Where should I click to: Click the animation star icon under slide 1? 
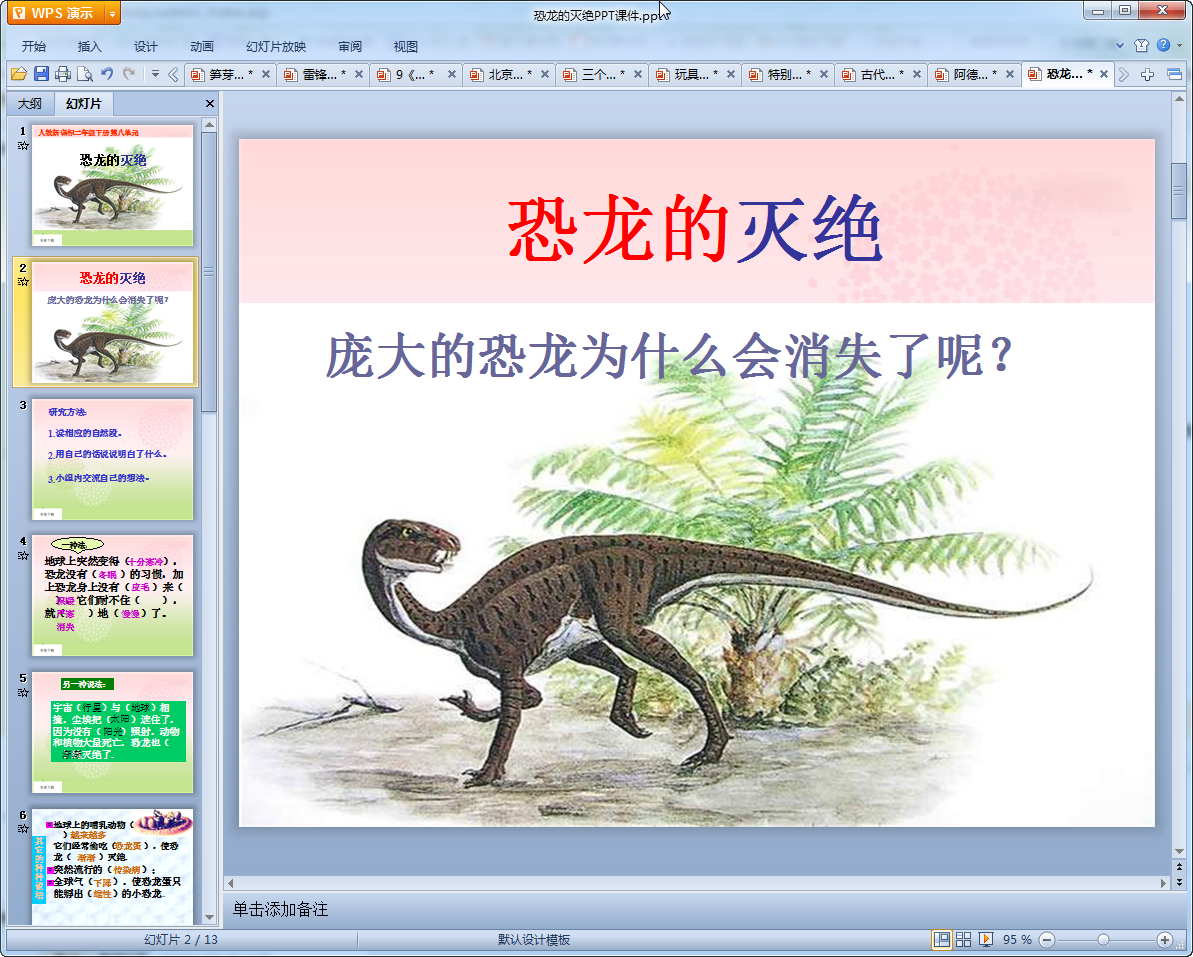tap(23, 145)
